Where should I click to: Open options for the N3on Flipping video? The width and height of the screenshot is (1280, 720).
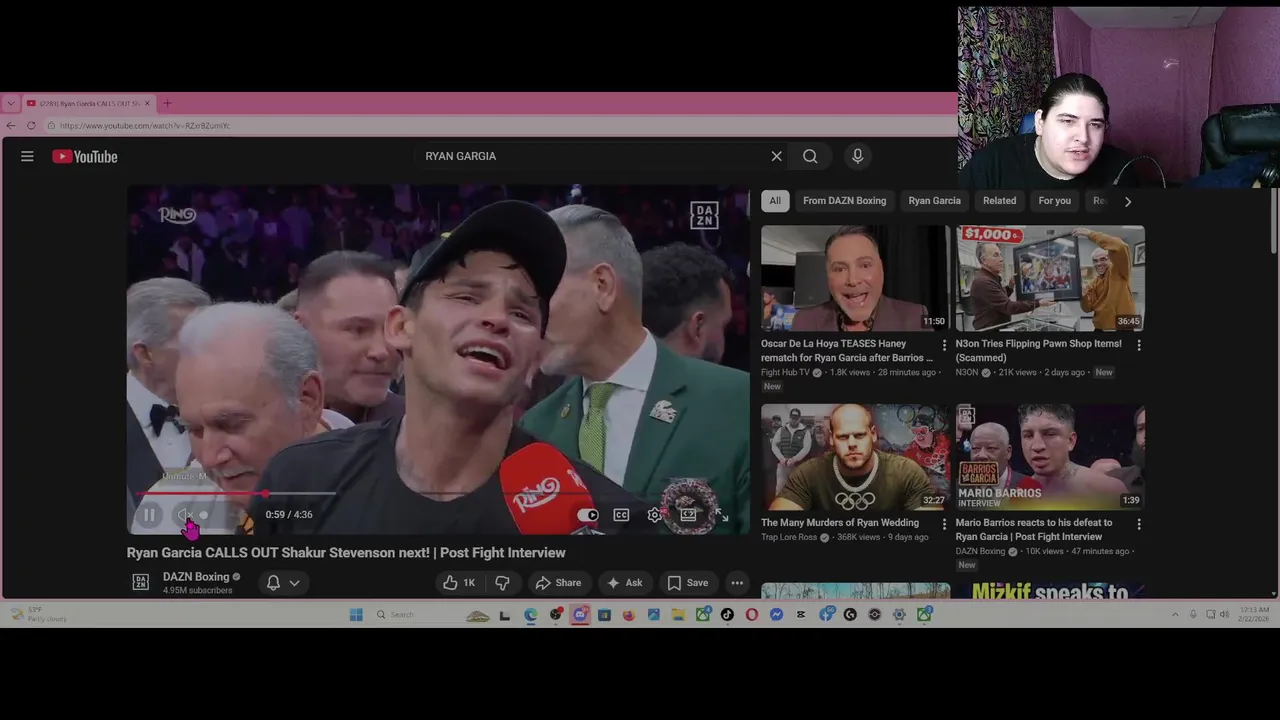(1139, 345)
